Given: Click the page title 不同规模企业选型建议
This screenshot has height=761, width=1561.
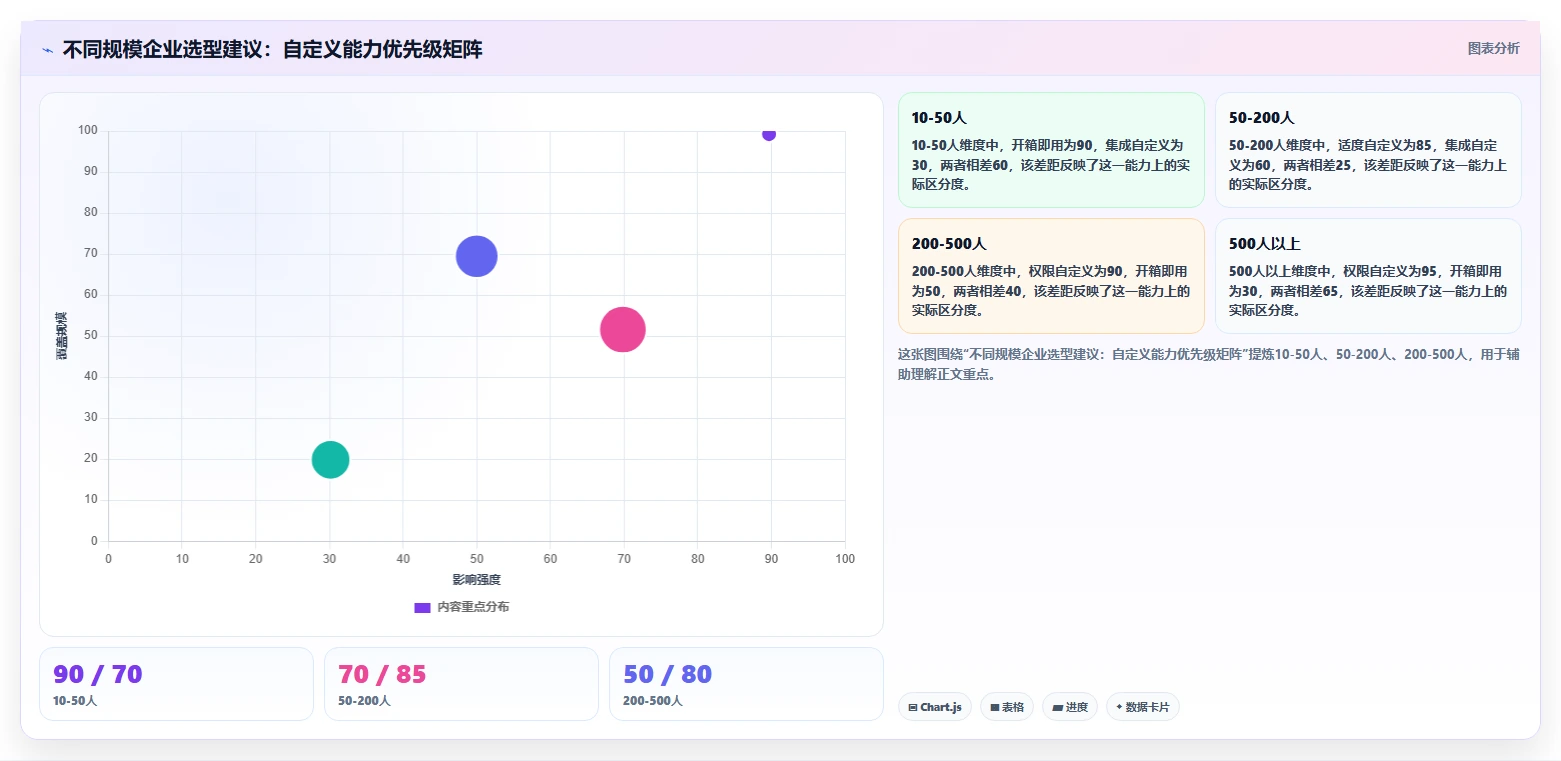Looking at the screenshot, I should click(273, 49).
